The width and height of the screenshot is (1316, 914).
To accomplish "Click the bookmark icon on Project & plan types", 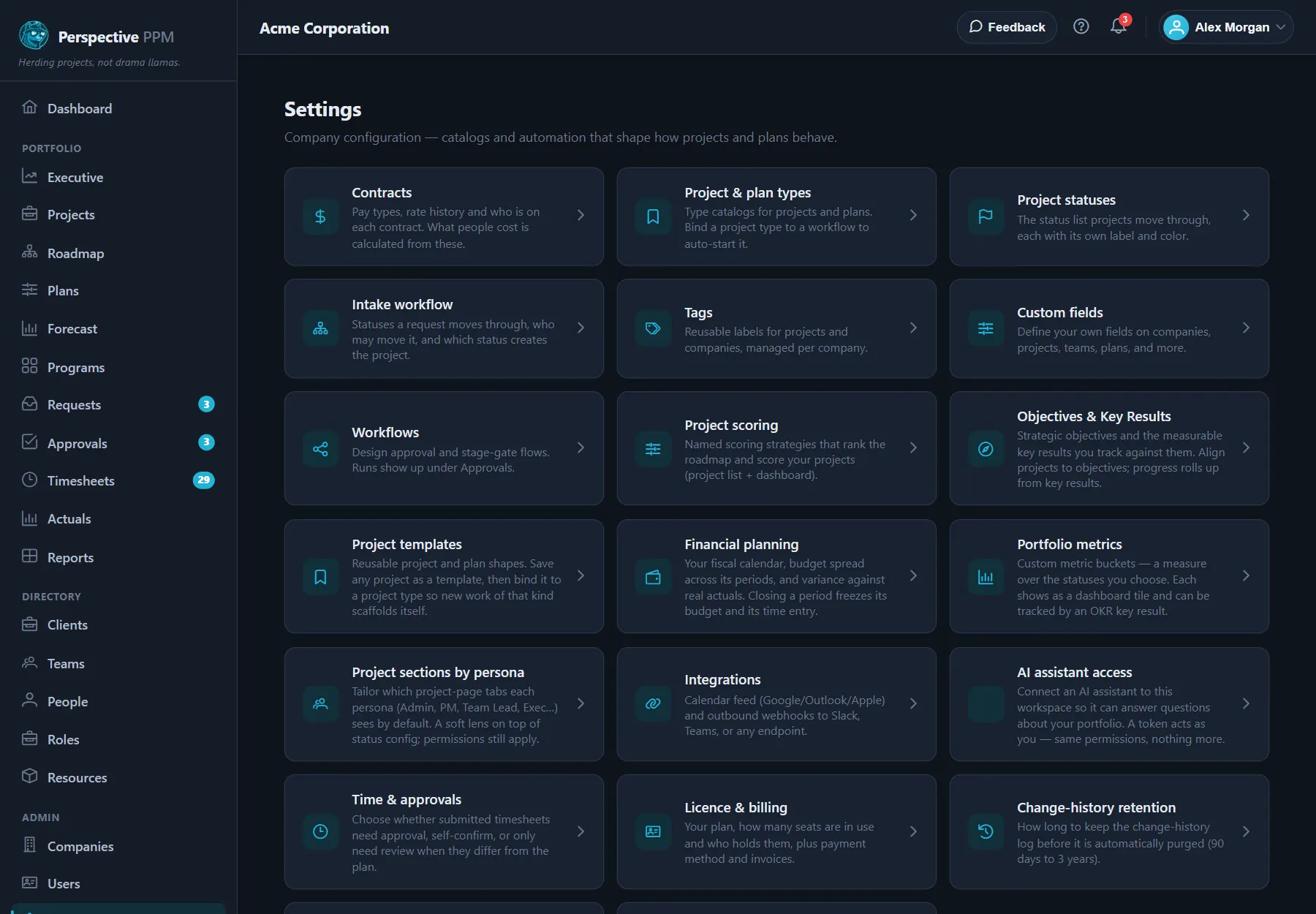I will click(653, 216).
